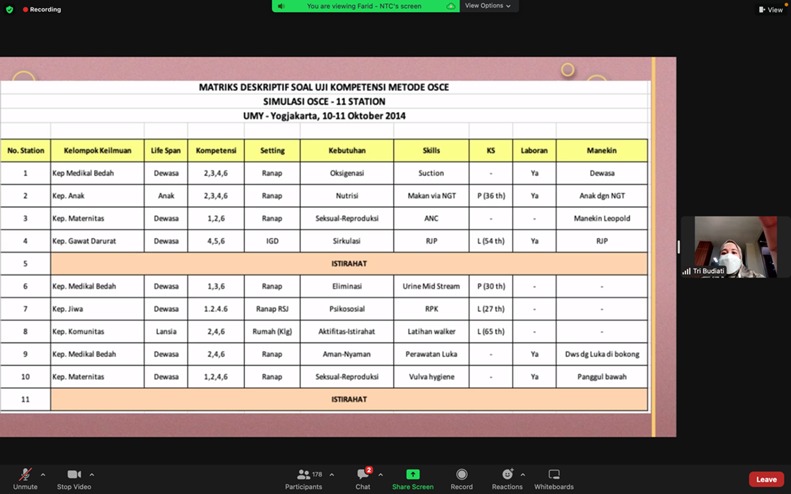This screenshot has height=494, width=791.
Task: Expand the arrow next to Participants
Action: pos(332,474)
